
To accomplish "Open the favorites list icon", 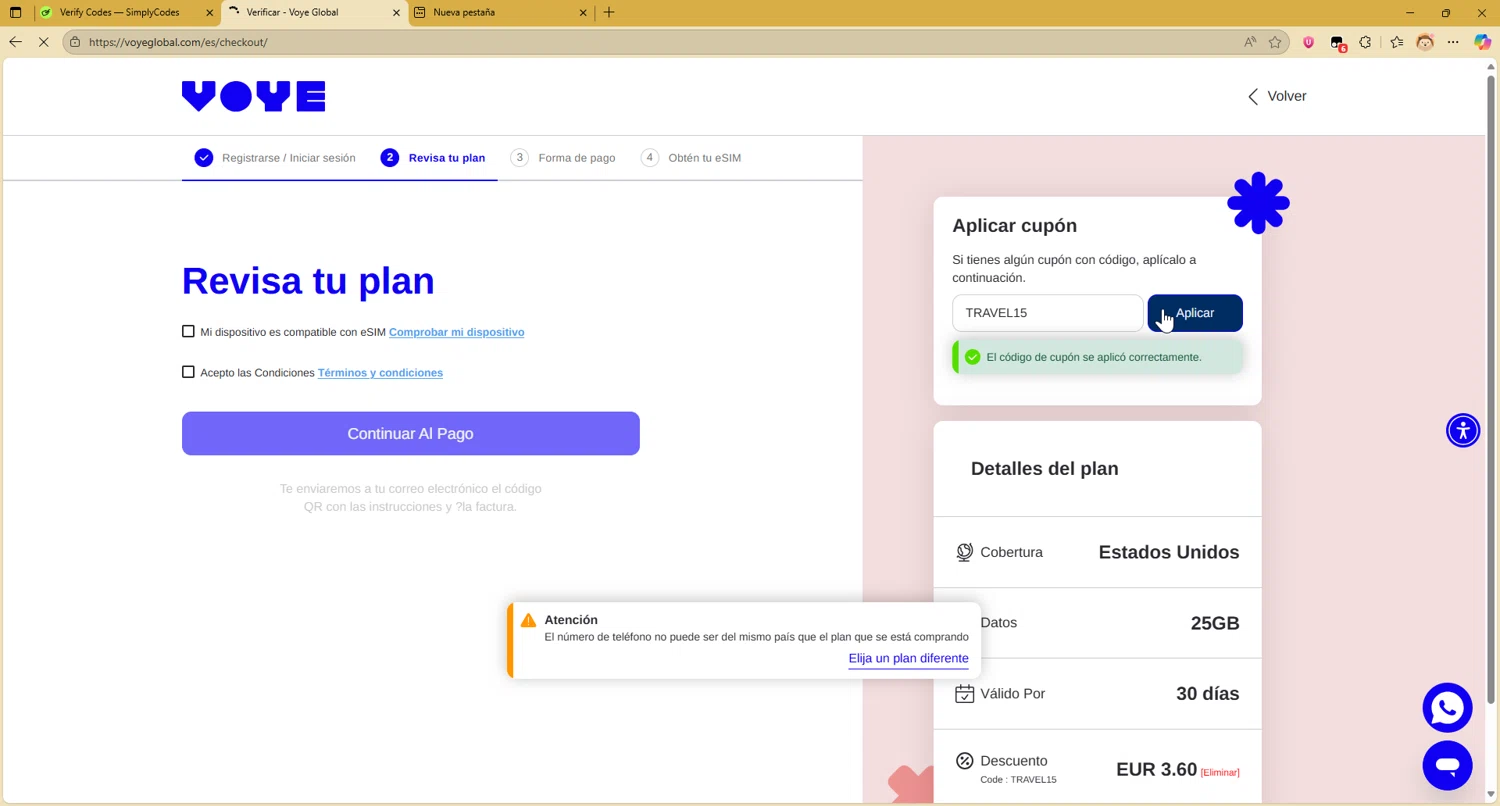I will [x=1397, y=42].
